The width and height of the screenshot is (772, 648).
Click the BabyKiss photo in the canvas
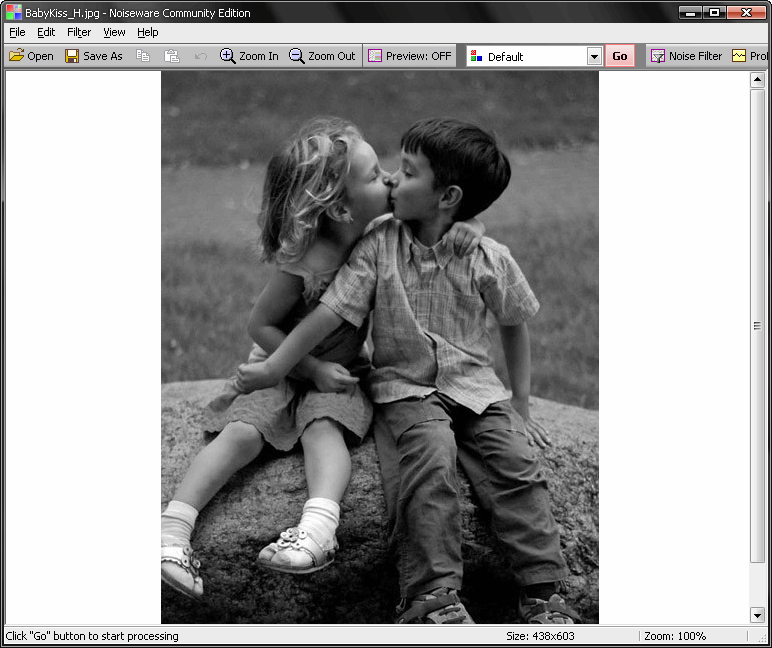click(380, 347)
